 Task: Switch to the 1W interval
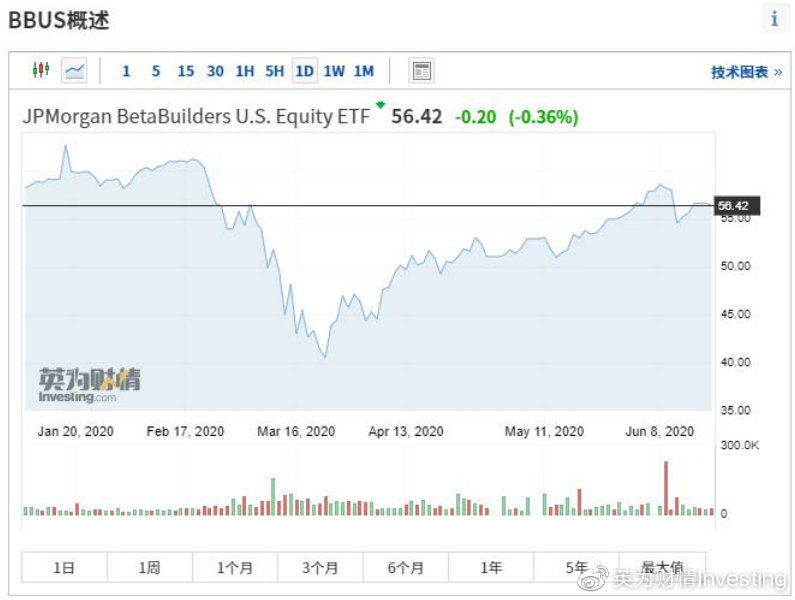click(x=334, y=71)
